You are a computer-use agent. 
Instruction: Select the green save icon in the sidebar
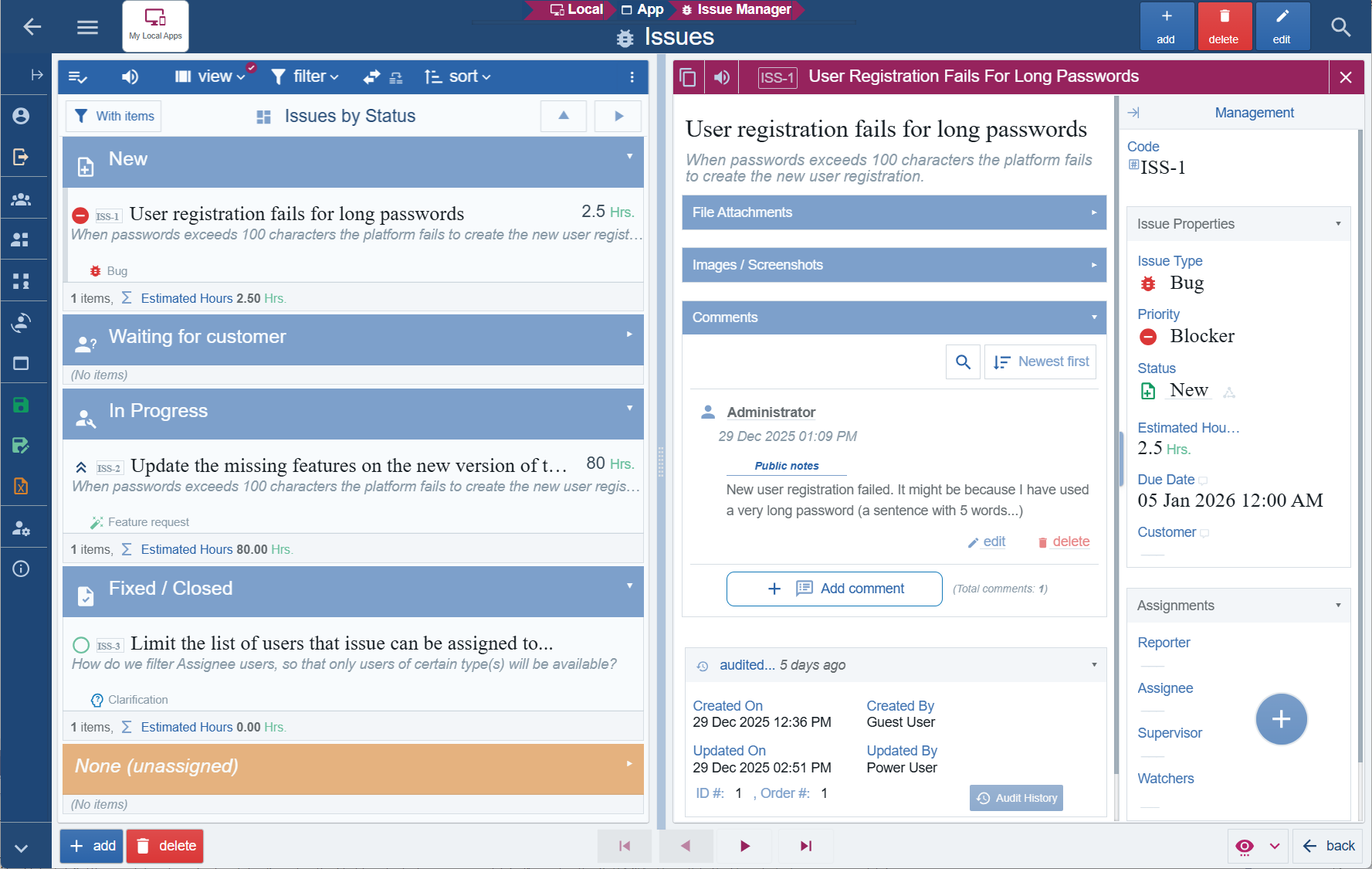click(x=22, y=404)
